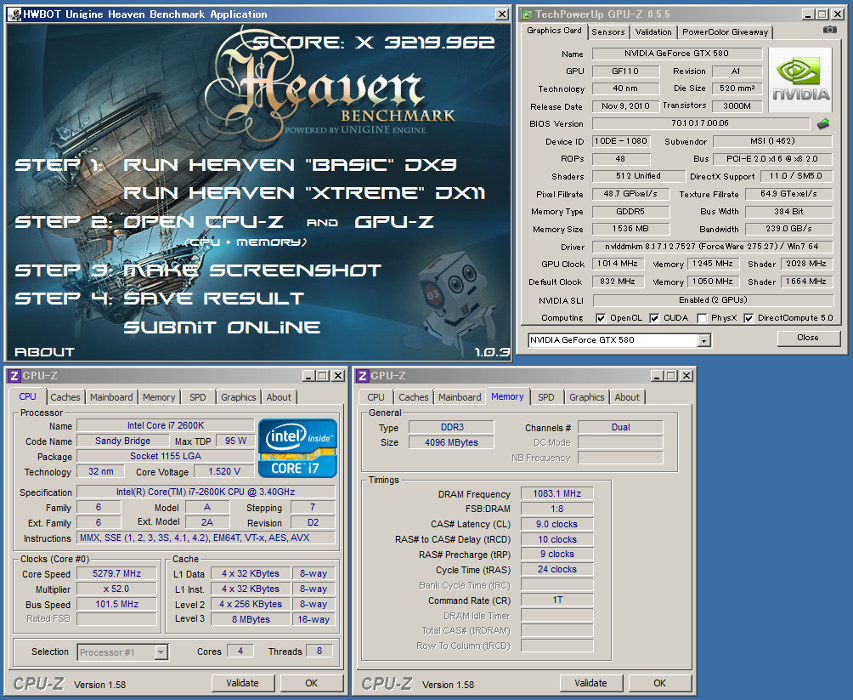Toggle the DirectCompute 5.0 checkbox

coord(749,318)
